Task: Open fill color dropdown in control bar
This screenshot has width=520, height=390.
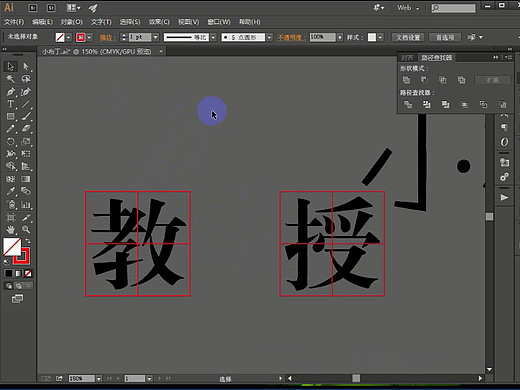Action: click(69, 37)
